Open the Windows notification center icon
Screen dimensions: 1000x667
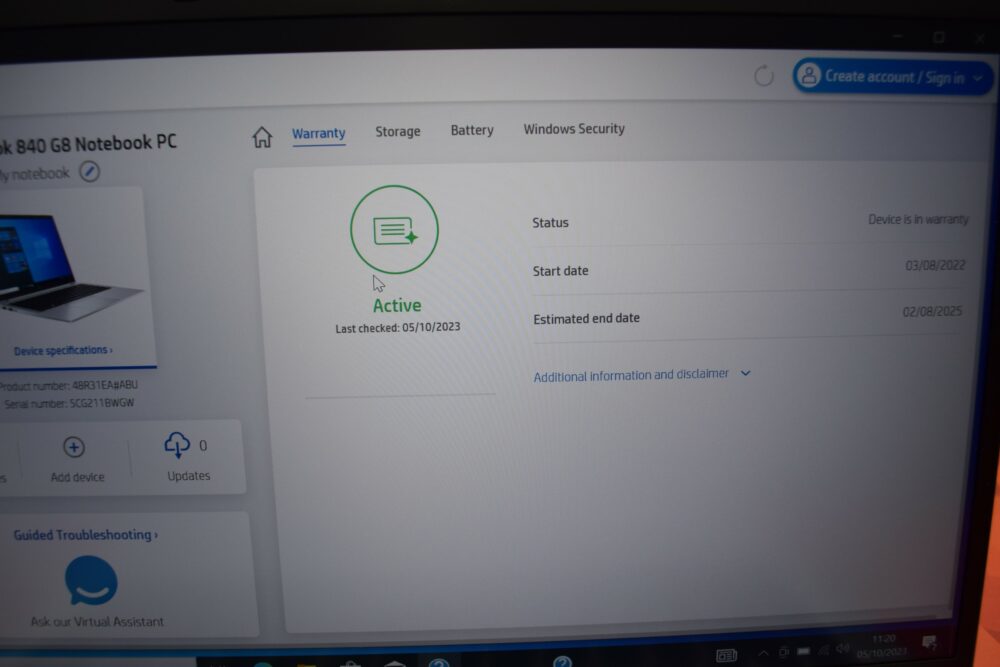click(x=929, y=643)
